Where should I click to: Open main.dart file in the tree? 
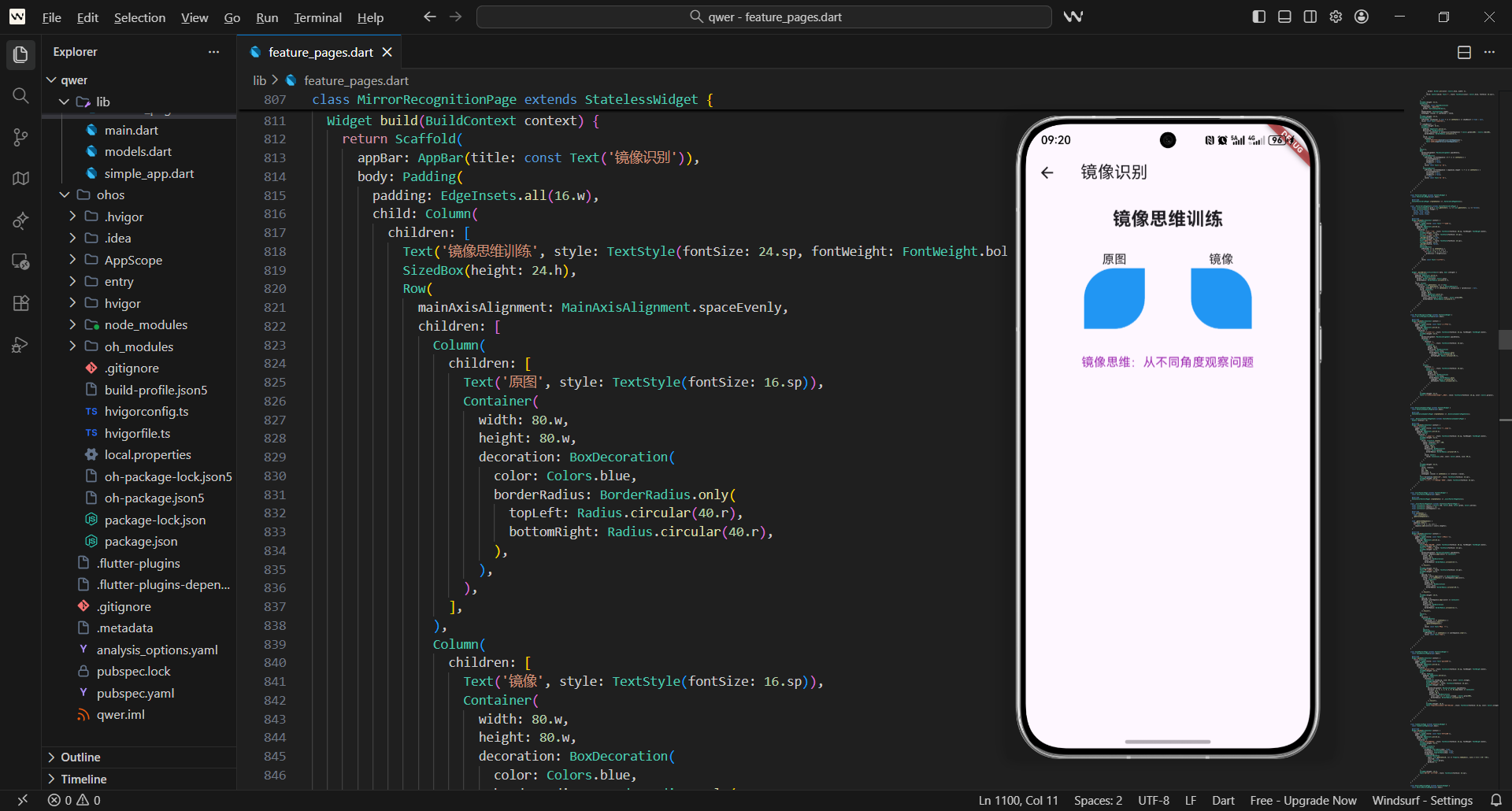click(132, 130)
